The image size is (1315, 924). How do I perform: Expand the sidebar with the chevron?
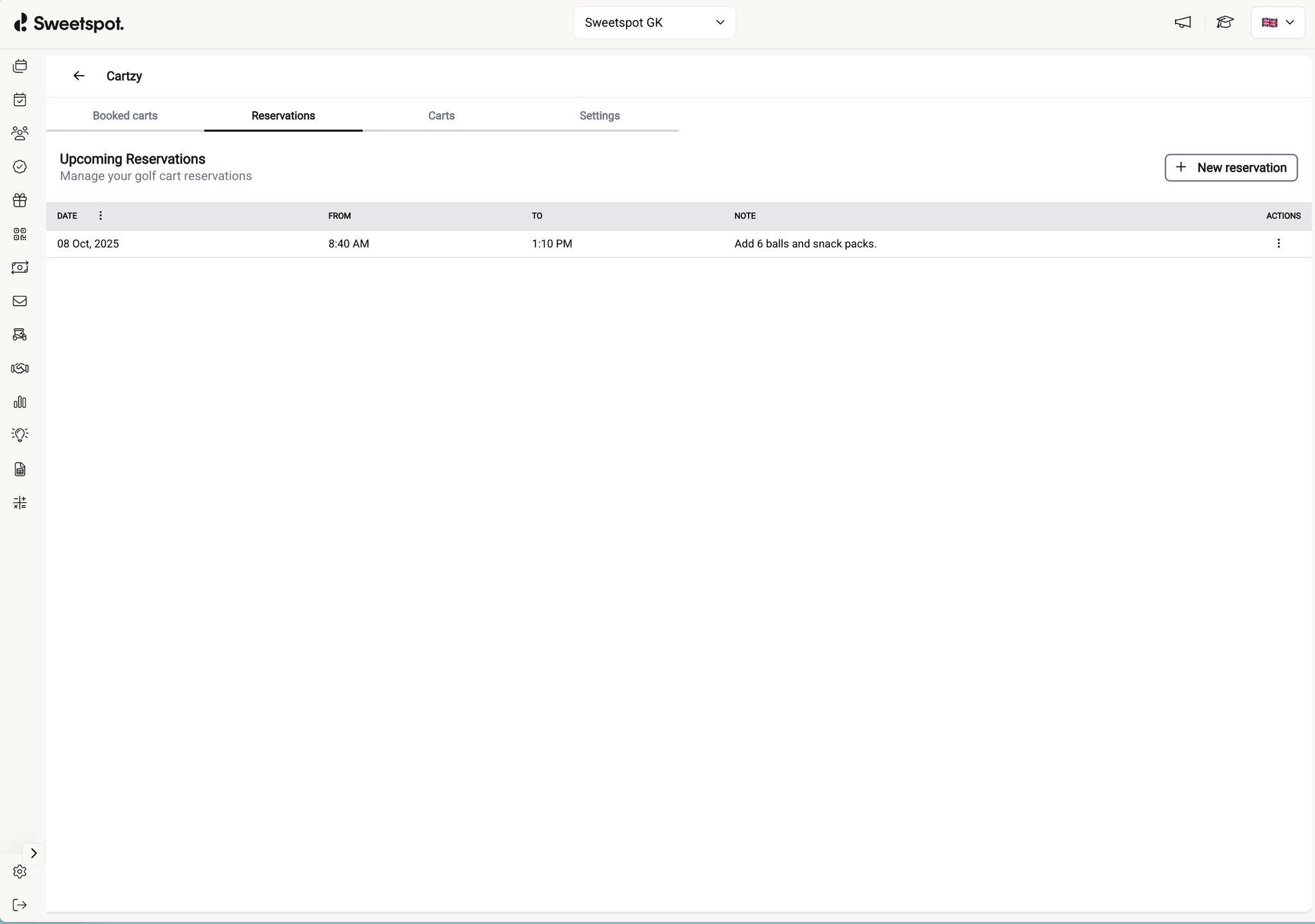click(x=34, y=854)
